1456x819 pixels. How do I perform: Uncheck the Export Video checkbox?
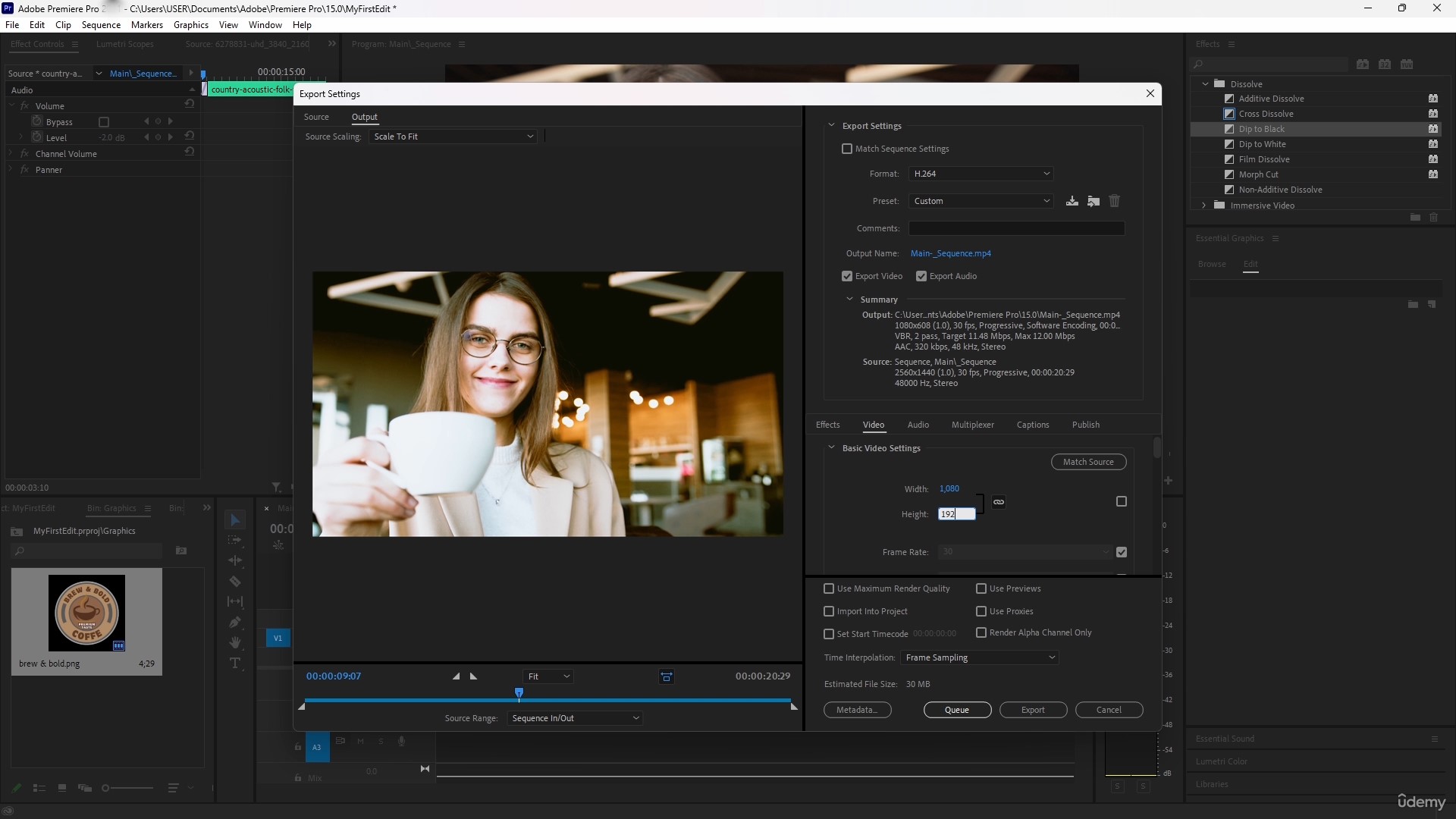tap(847, 276)
